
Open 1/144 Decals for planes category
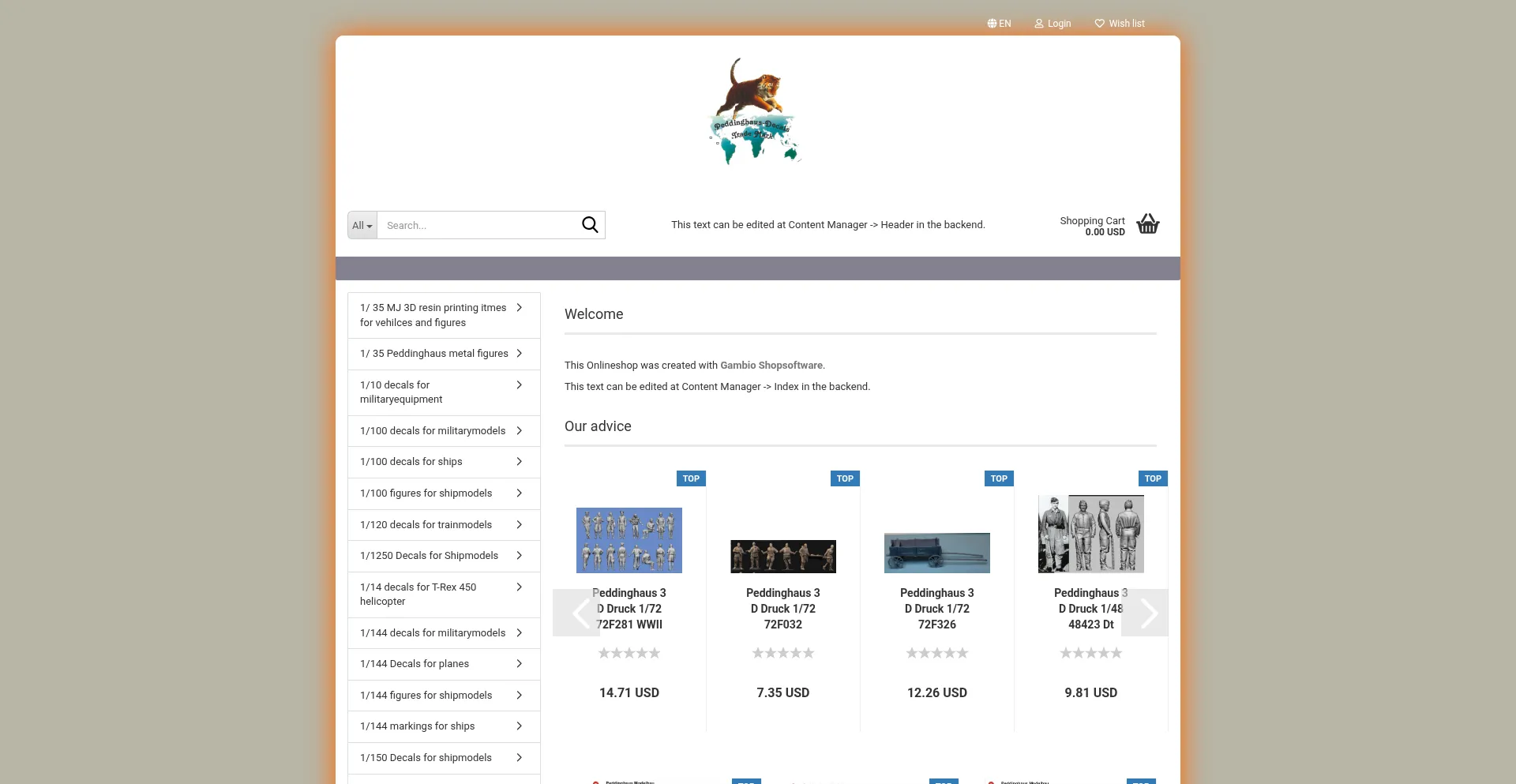click(x=444, y=664)
